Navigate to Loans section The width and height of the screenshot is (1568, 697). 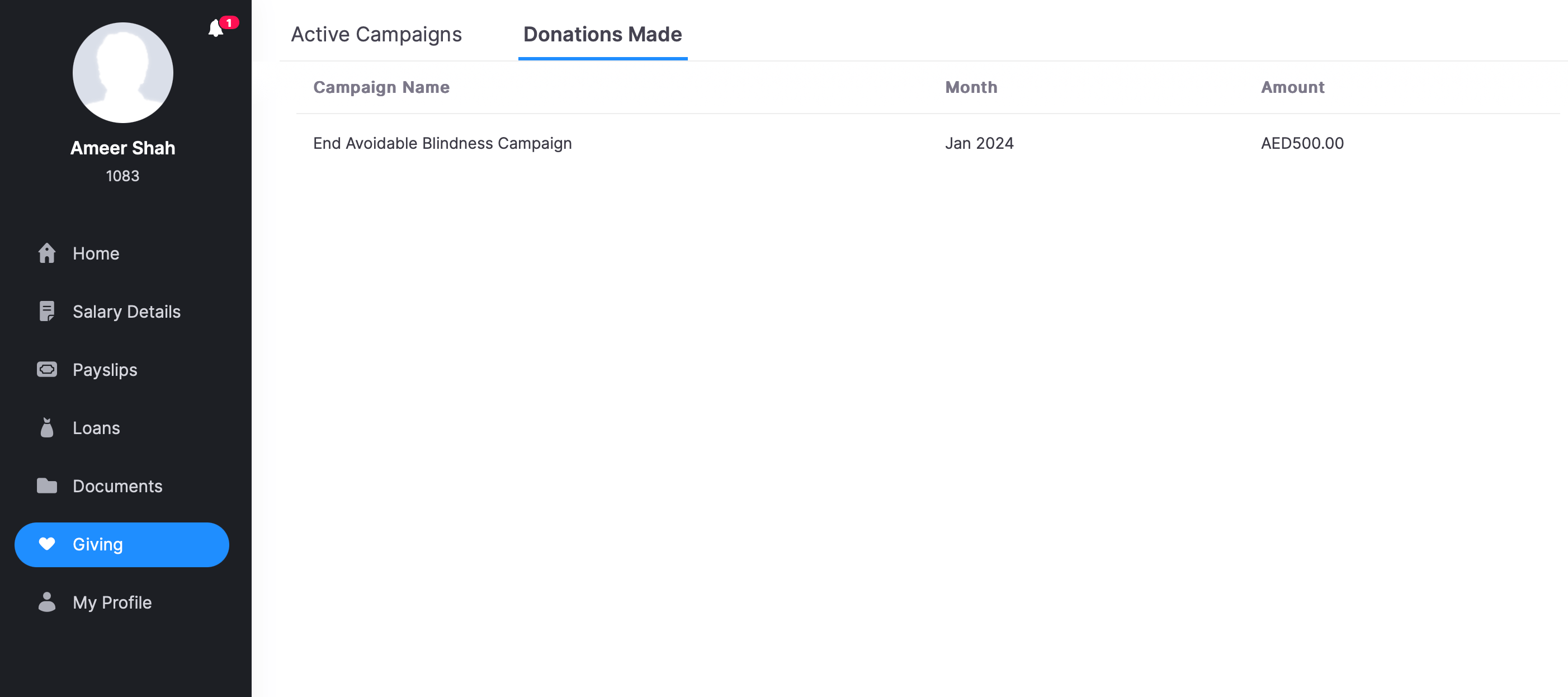(x=96, y=428)
